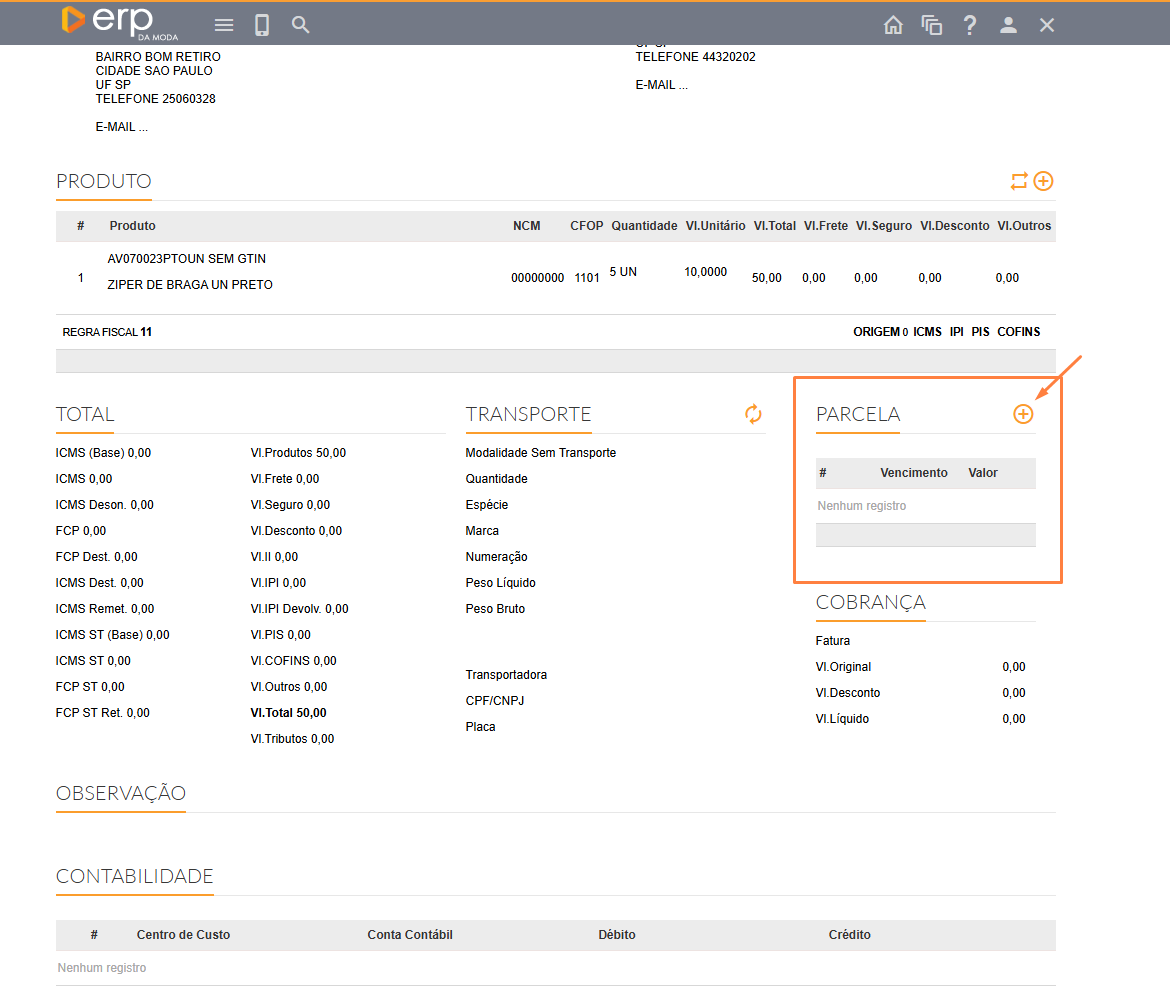
Task: Click the ICMS tax link
Action: 927,332
